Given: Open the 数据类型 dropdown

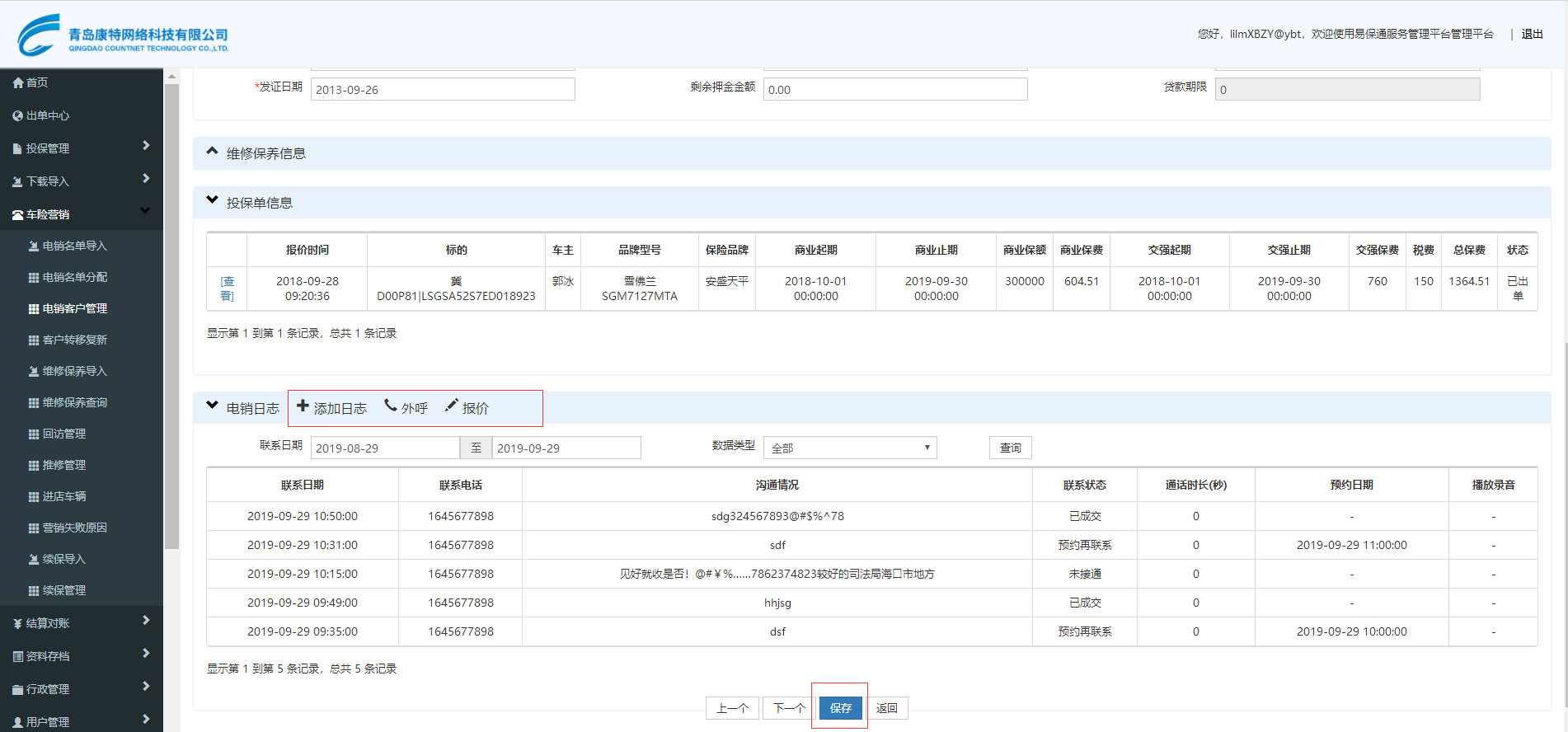Looking at the screenshot, I should coord(849,448).
